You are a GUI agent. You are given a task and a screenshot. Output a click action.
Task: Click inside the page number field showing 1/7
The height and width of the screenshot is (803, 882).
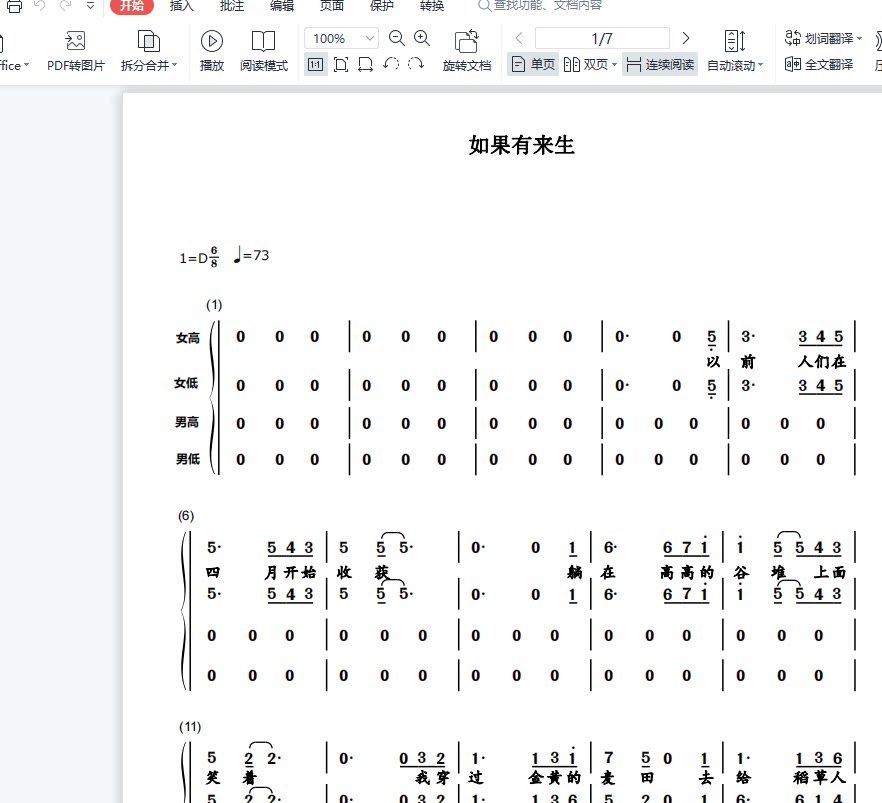601,37
